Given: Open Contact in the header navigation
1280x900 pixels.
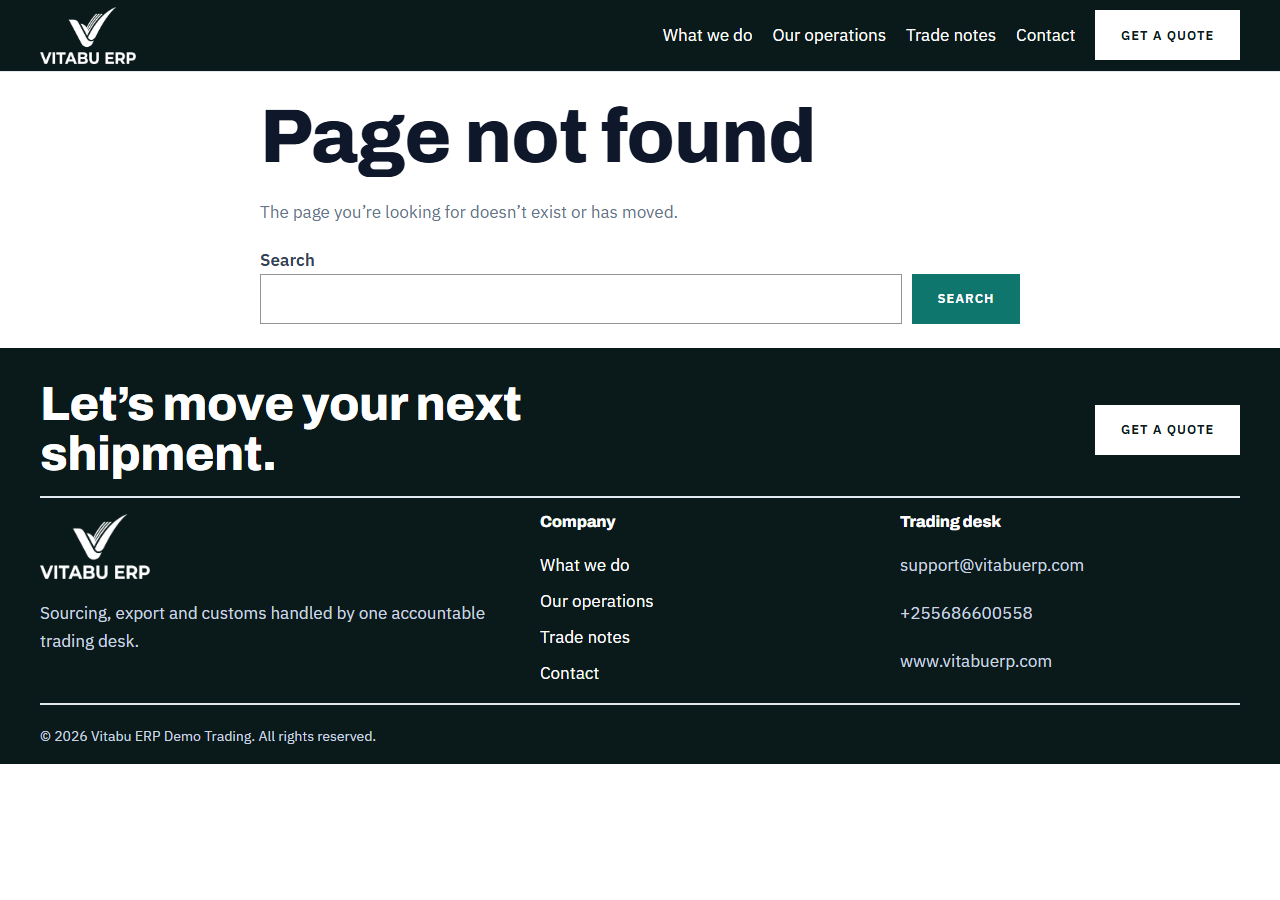Looking at the screenshot, I should 1045,35.
